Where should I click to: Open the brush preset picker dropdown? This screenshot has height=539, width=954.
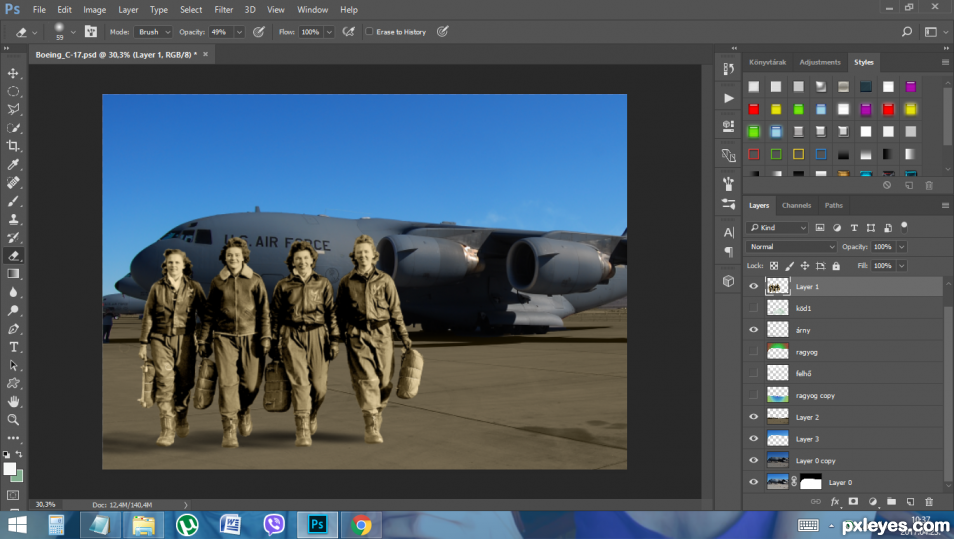click(x=73, y=32)
